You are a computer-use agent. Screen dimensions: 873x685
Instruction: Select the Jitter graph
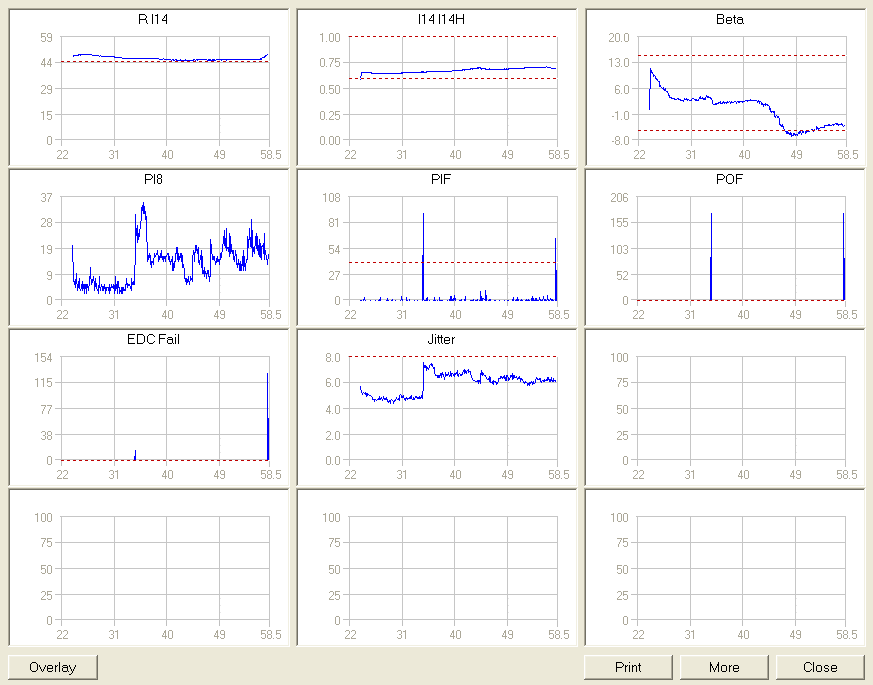tap(453, 409)
